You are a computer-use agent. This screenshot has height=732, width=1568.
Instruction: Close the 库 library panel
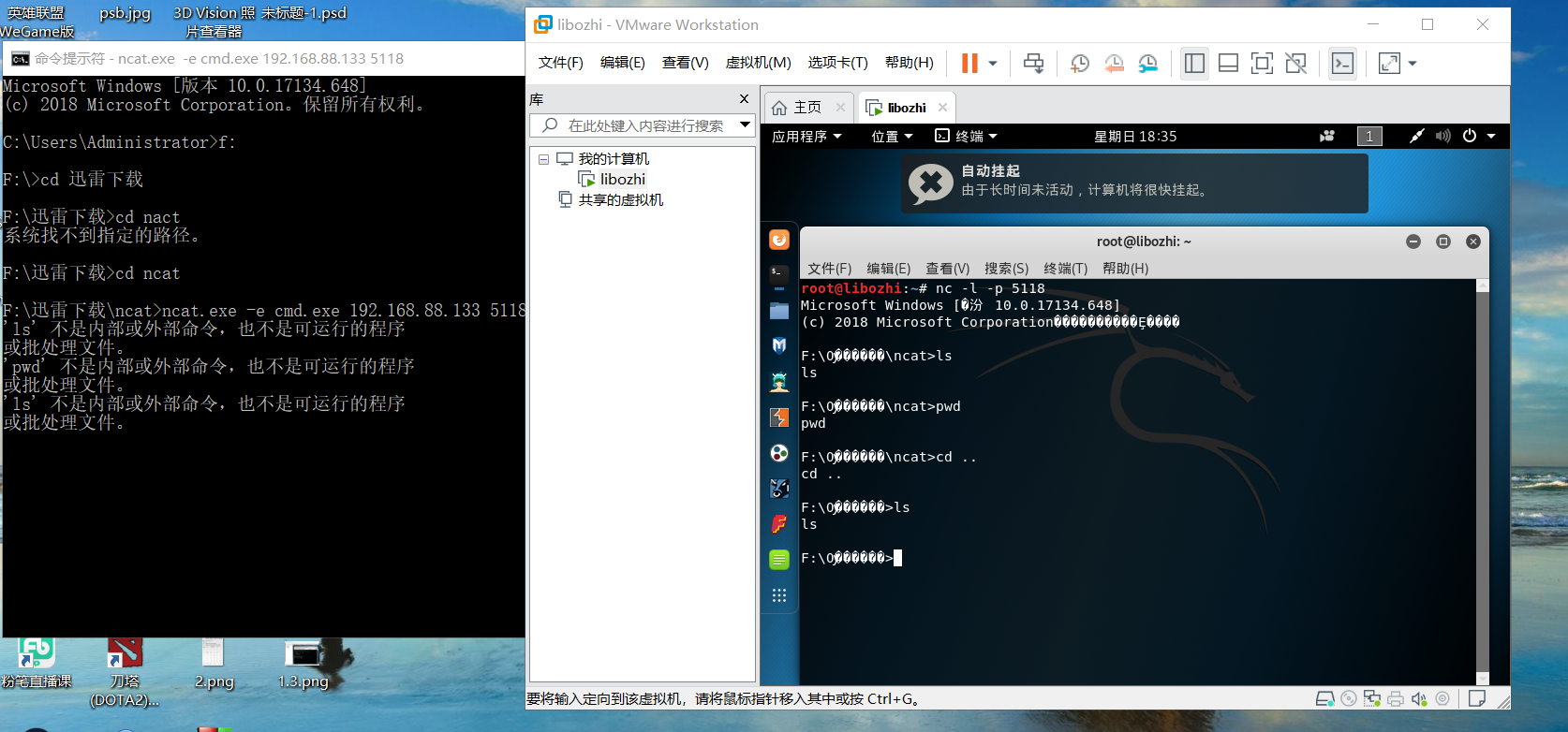coord(744,99)
